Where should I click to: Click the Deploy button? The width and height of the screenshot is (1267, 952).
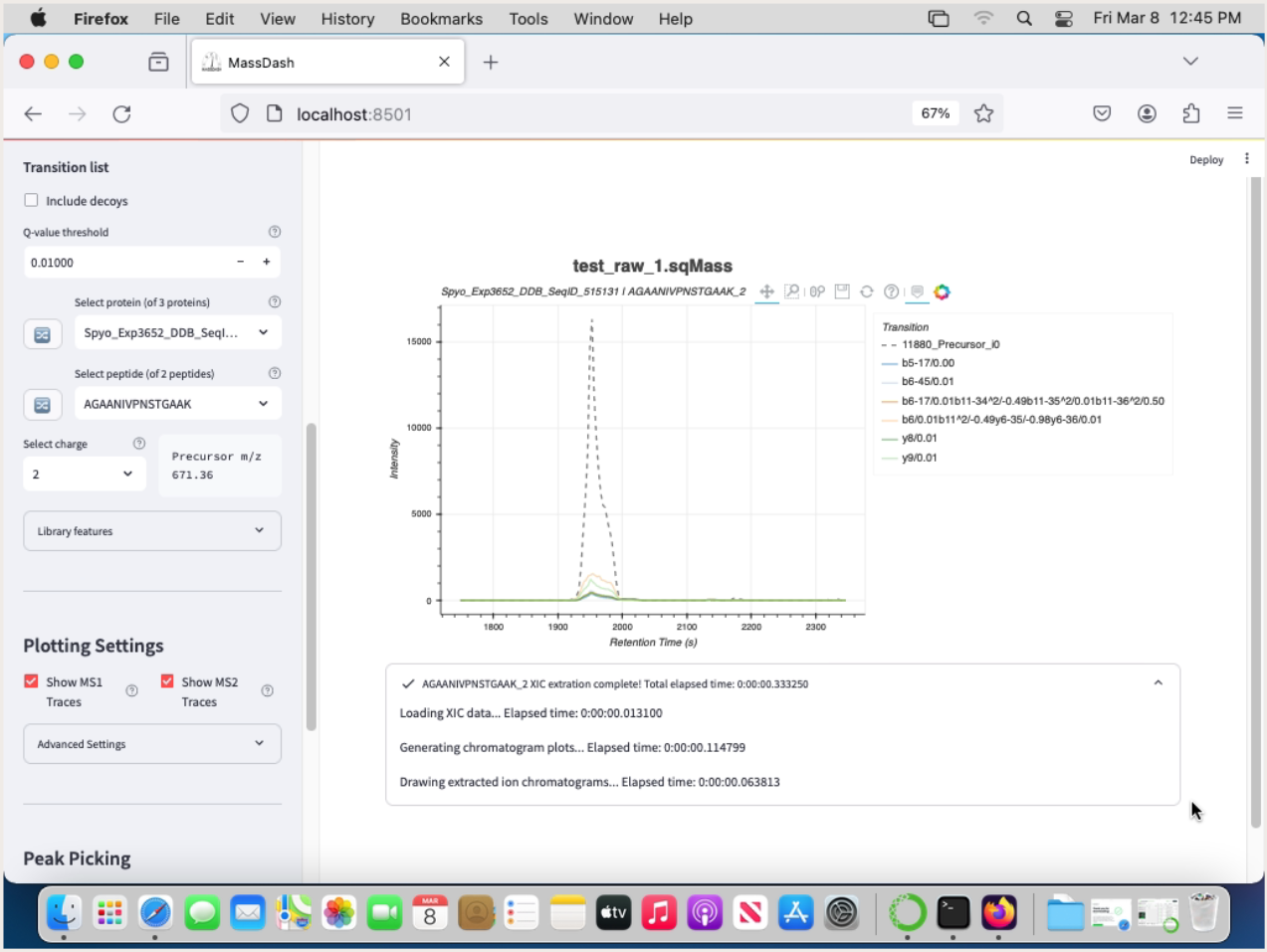tap(1206, 159)
